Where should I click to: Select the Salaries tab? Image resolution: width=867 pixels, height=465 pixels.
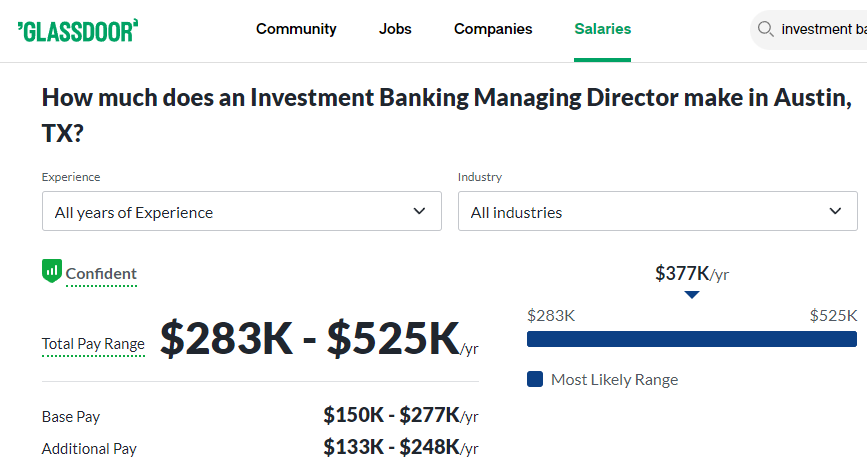click(x=602, y=29)
